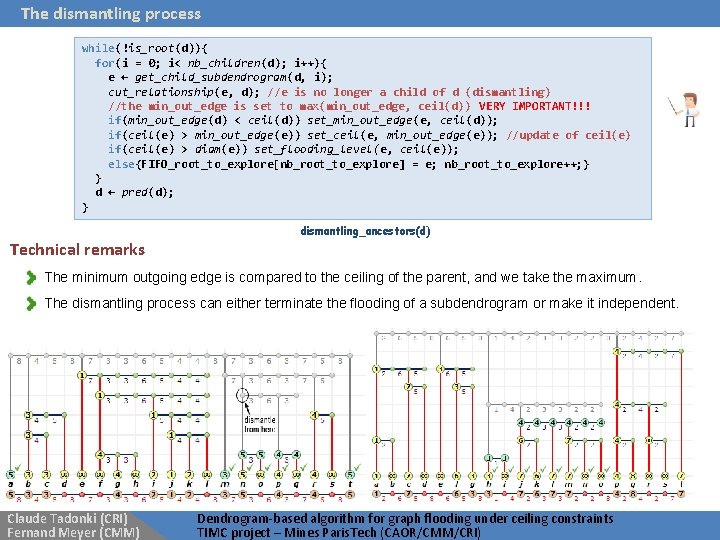Screen dimensions: 720x540
Task: Click the green arrow bullet before 'The dismantling process can'
Action: click(31, 304)
